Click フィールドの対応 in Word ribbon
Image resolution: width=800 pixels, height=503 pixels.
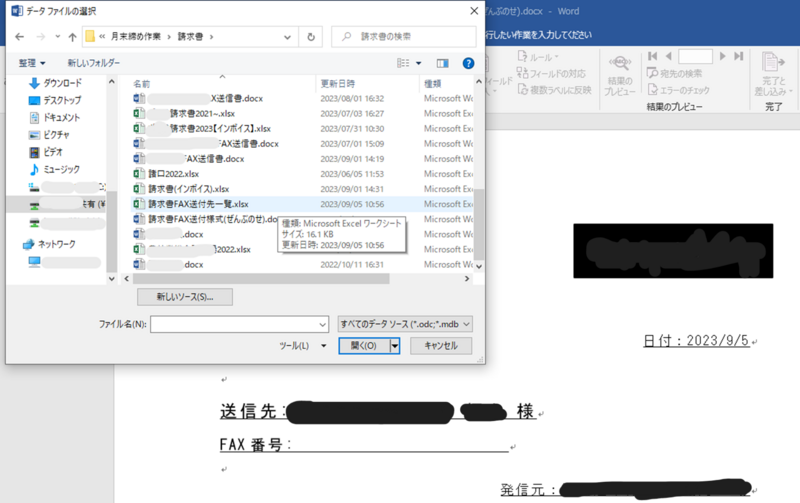[x=551, y=73]
